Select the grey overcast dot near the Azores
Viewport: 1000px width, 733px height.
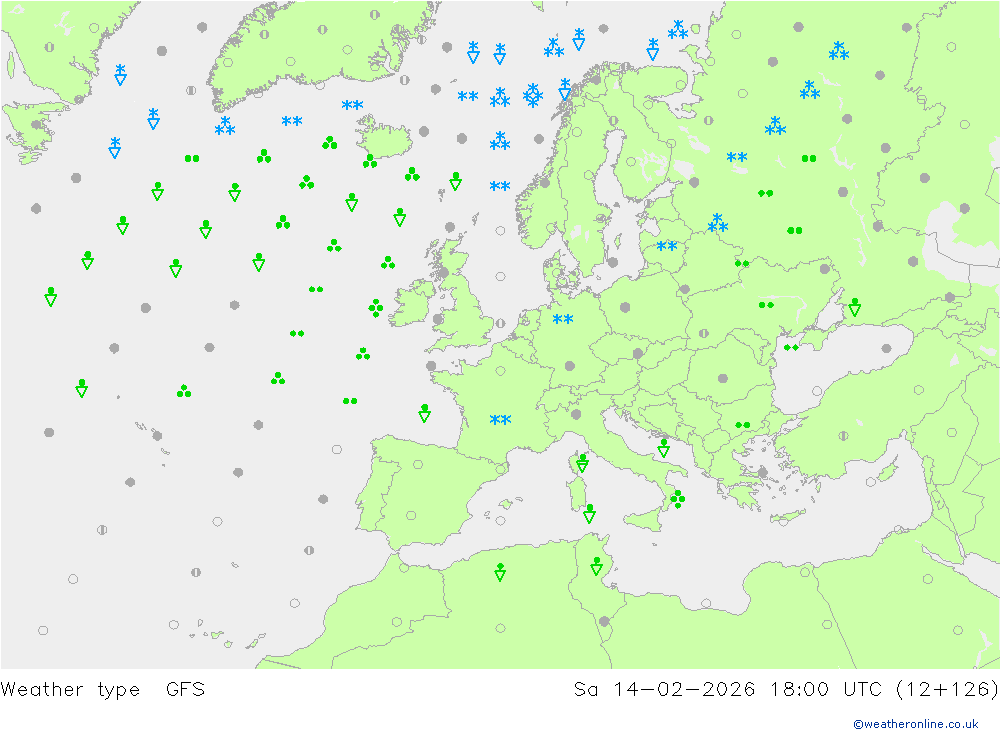coord(158,436)
